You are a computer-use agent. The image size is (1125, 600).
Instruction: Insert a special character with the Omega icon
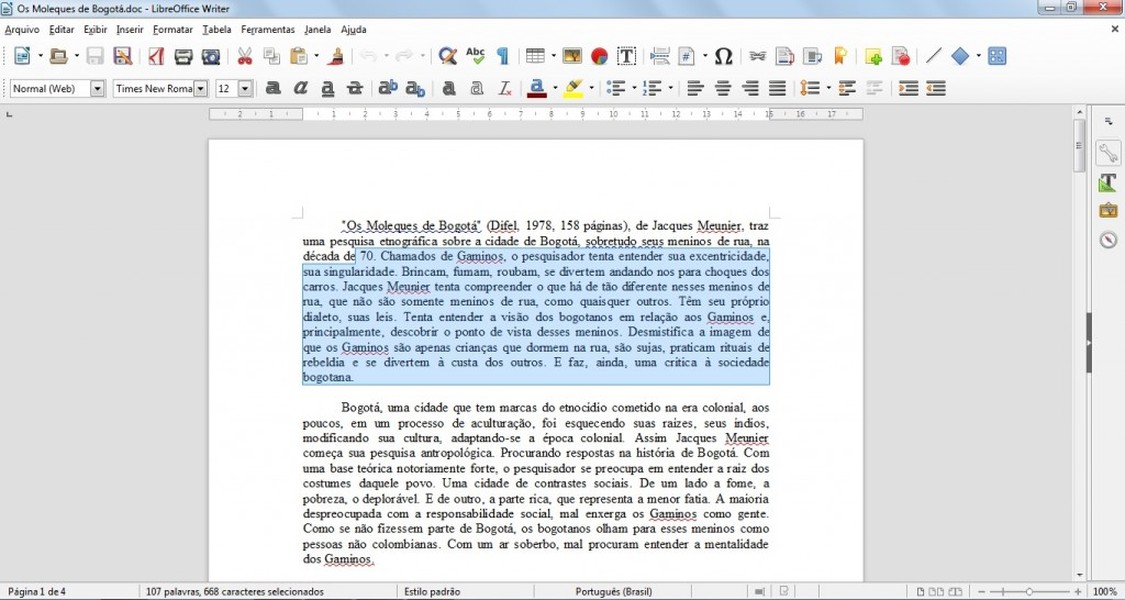coord(724,57)
